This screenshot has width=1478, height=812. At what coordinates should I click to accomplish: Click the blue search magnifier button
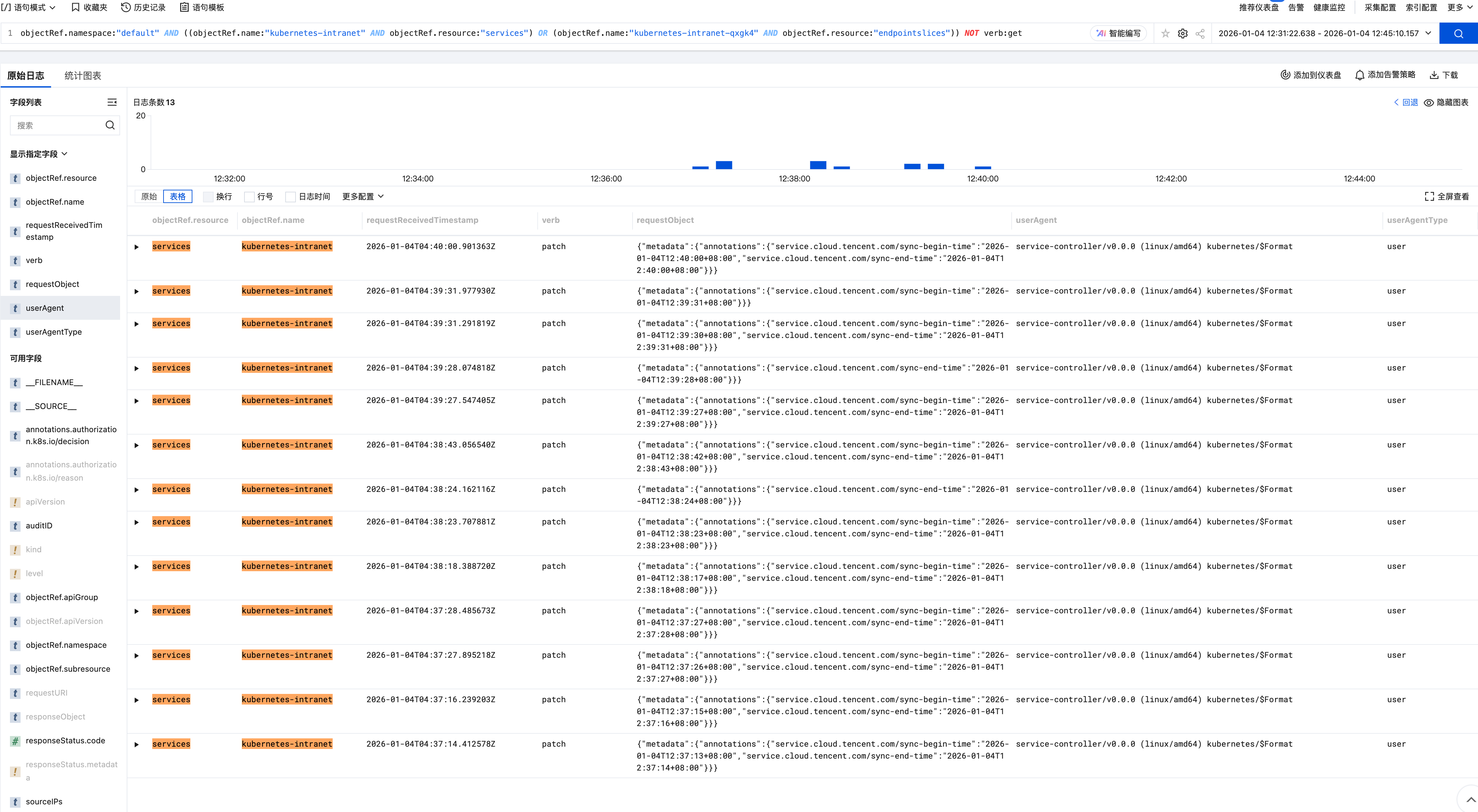[x=1458, y=33]
